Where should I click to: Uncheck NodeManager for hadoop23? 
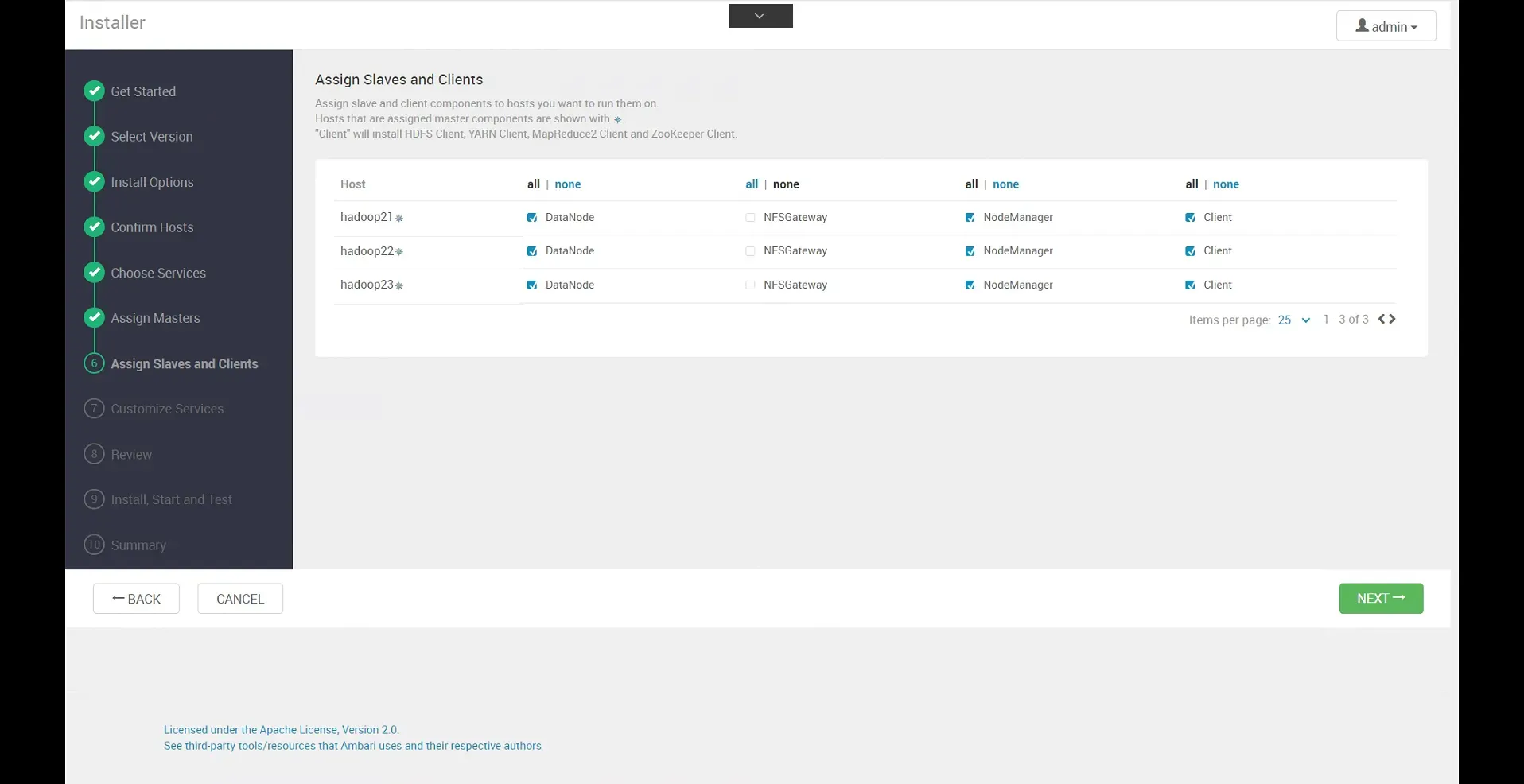(x=970, y=285)
